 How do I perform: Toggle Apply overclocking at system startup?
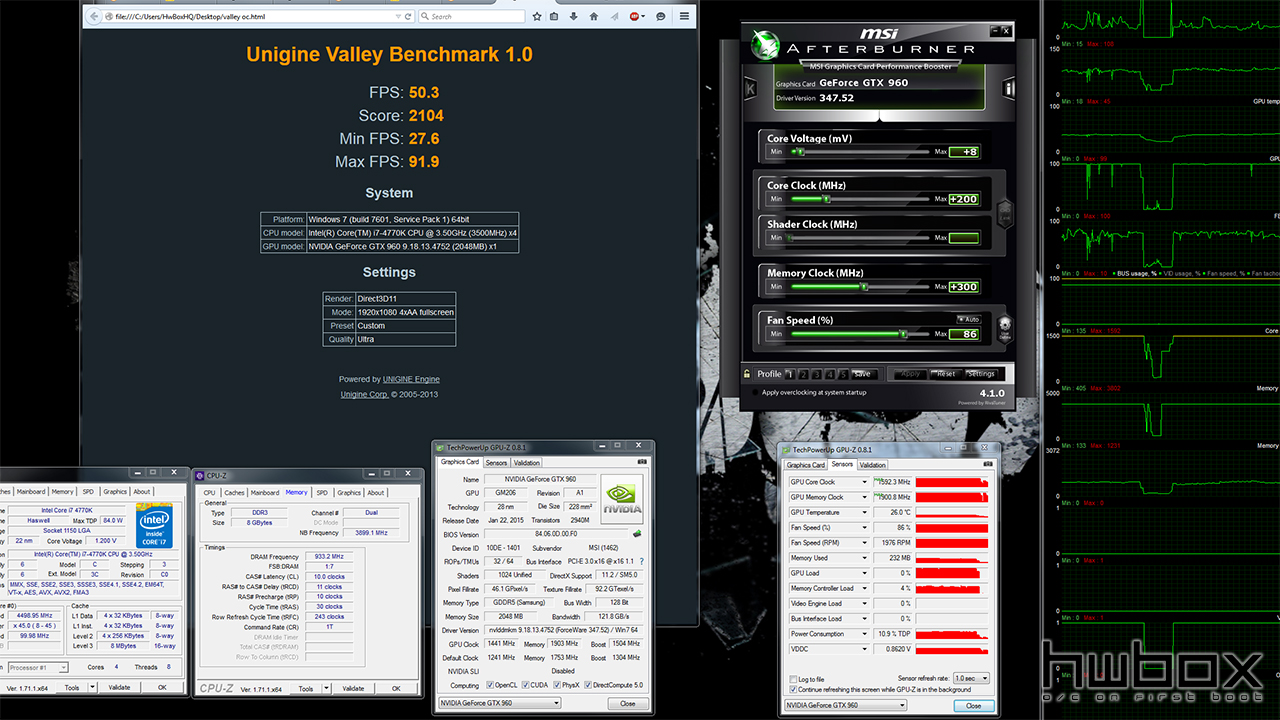tap(755, 393)
